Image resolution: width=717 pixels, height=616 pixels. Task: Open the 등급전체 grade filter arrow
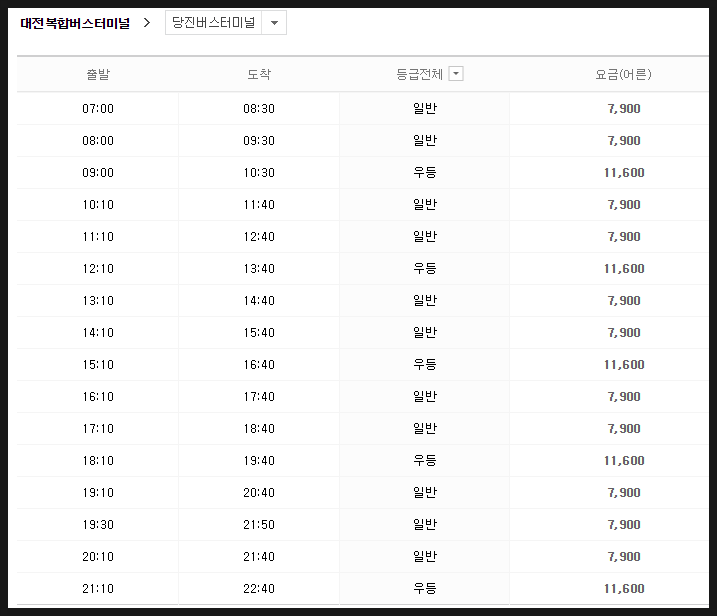456,74
